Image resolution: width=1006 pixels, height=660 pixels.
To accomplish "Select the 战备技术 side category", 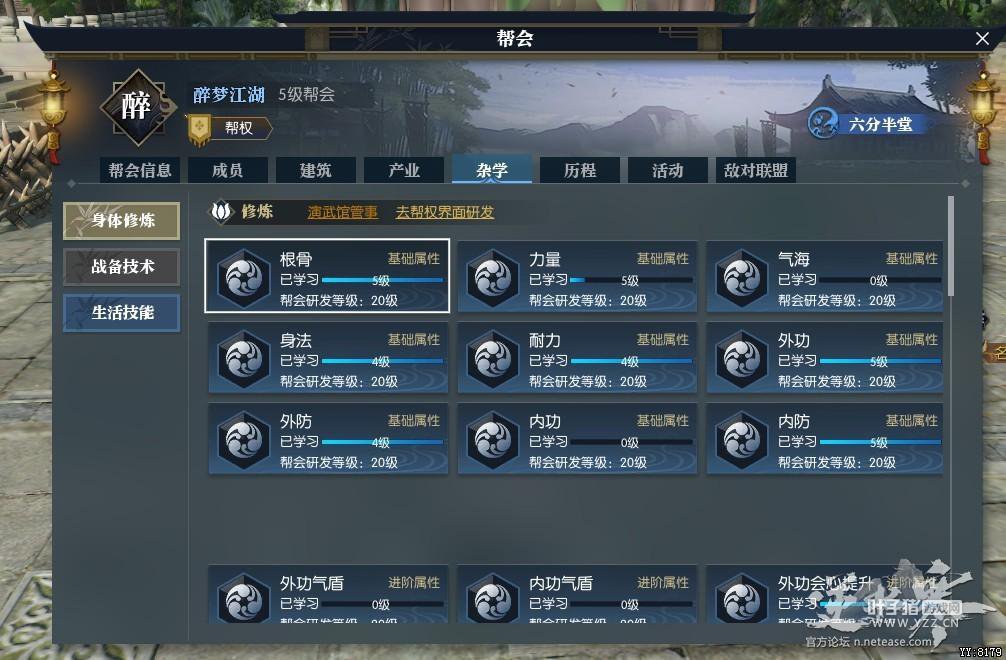I will 122,267.
